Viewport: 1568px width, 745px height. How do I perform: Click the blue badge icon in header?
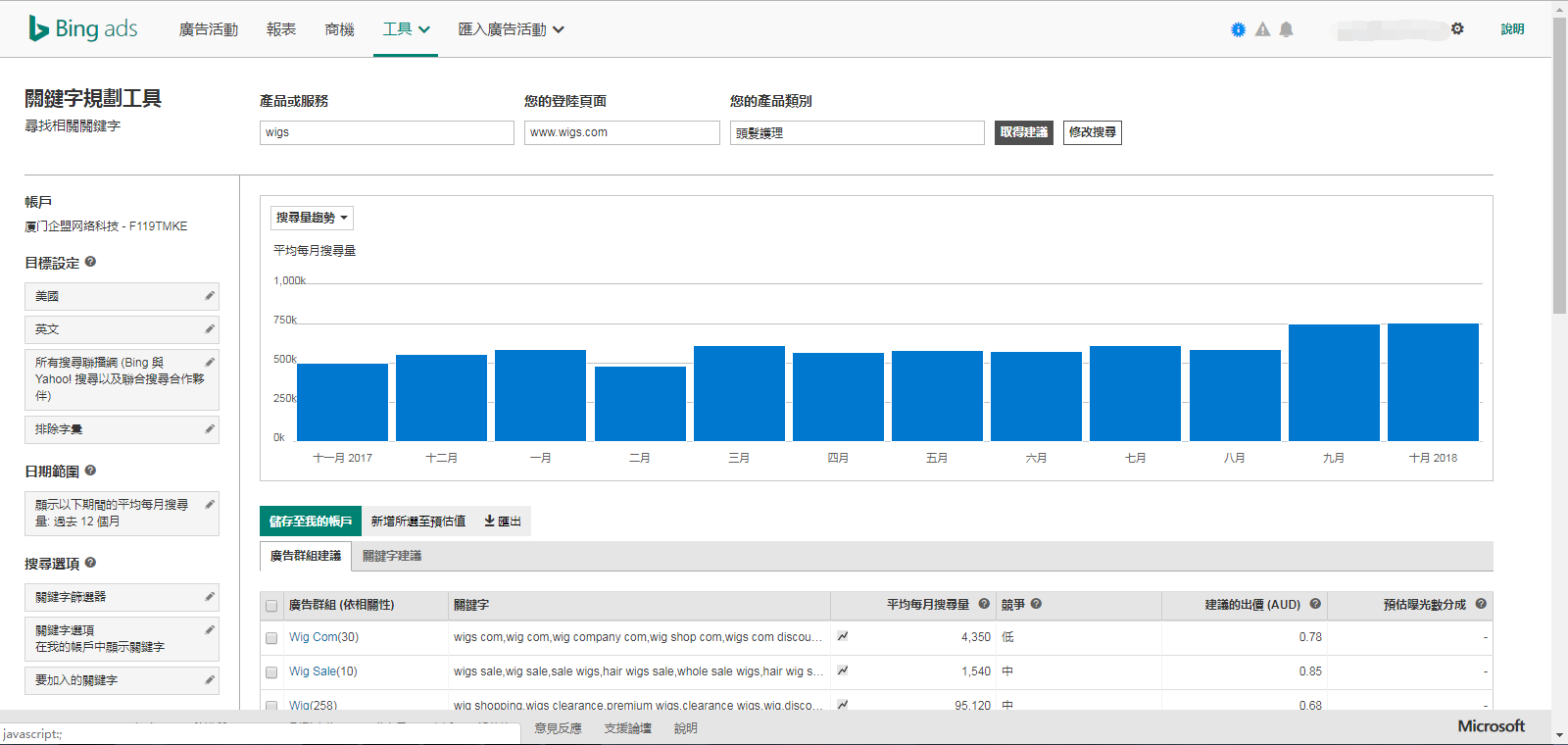pos(1238,29)
